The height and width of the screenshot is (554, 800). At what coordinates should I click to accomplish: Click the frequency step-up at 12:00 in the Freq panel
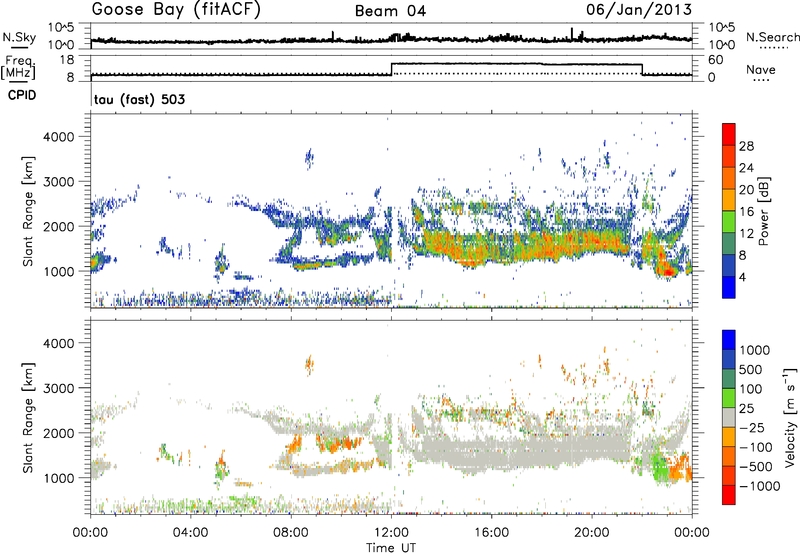point(391,69)
